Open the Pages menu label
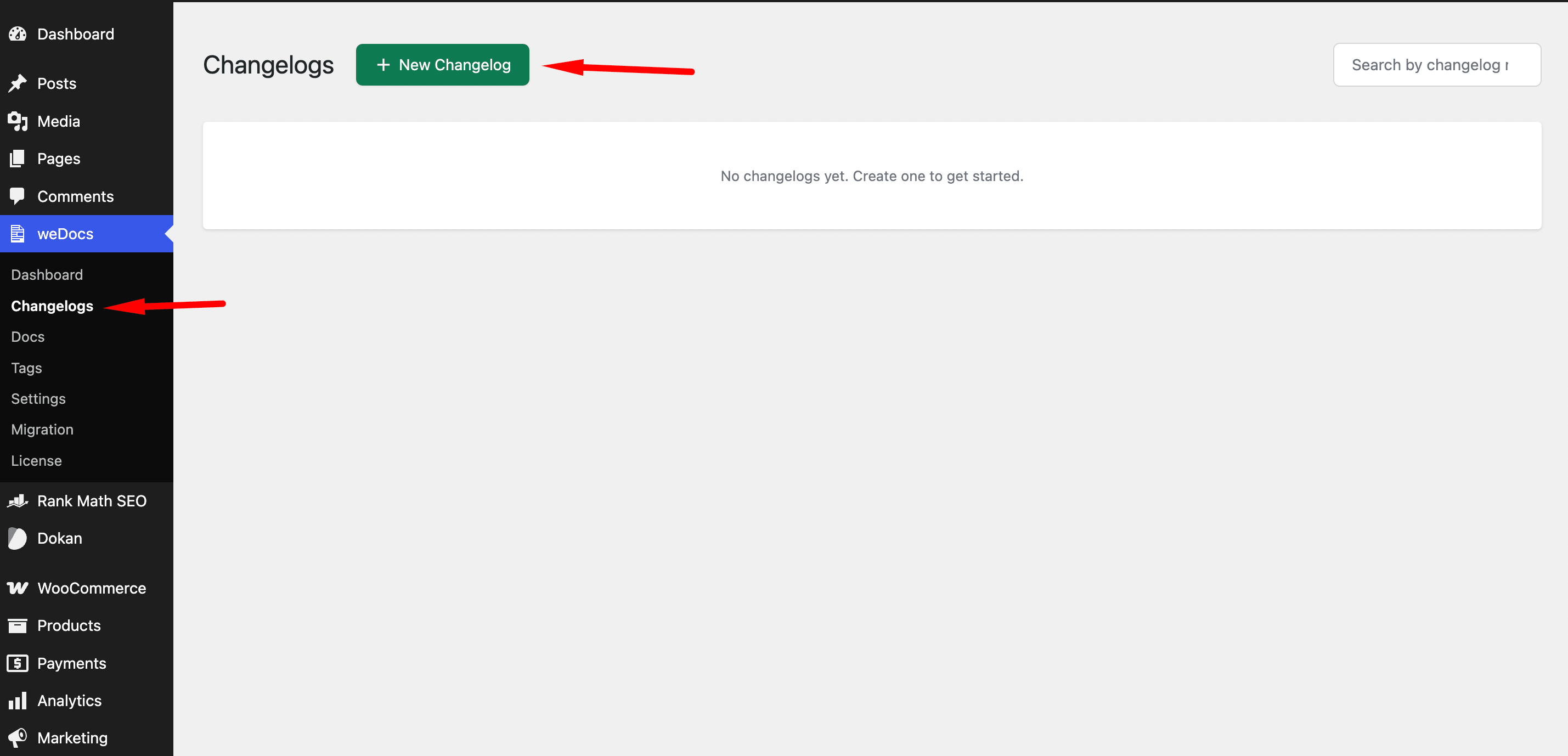1568x756 pixels. [59, 159]
